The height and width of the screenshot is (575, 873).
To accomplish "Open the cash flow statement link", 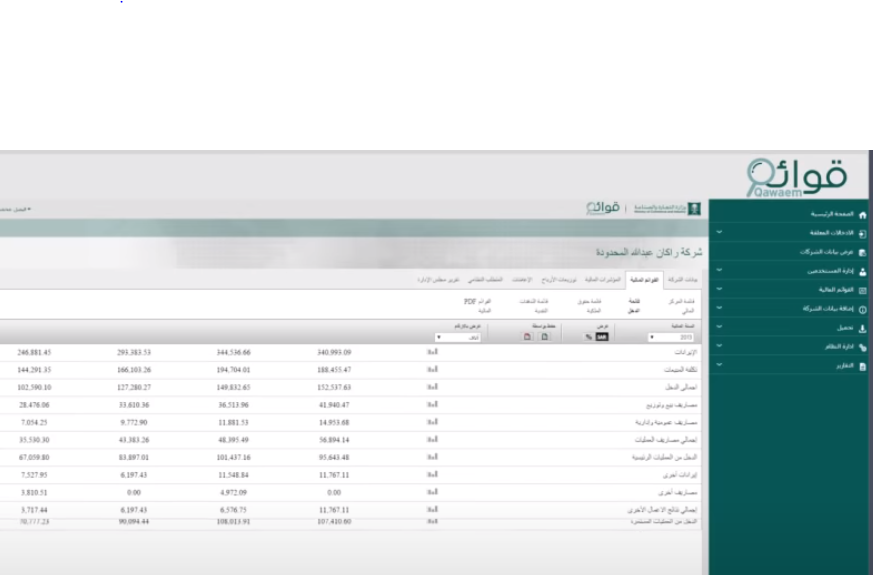I will coord(533,306).
